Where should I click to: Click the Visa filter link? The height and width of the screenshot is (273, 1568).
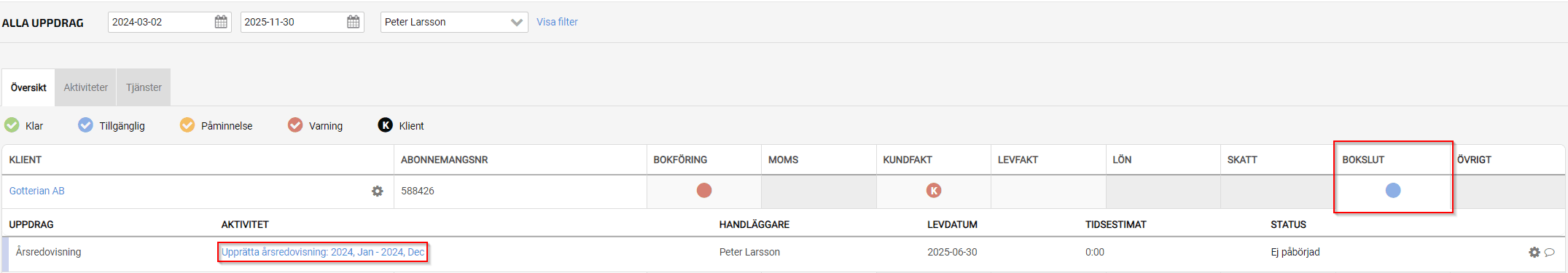(x=557, y=22)
